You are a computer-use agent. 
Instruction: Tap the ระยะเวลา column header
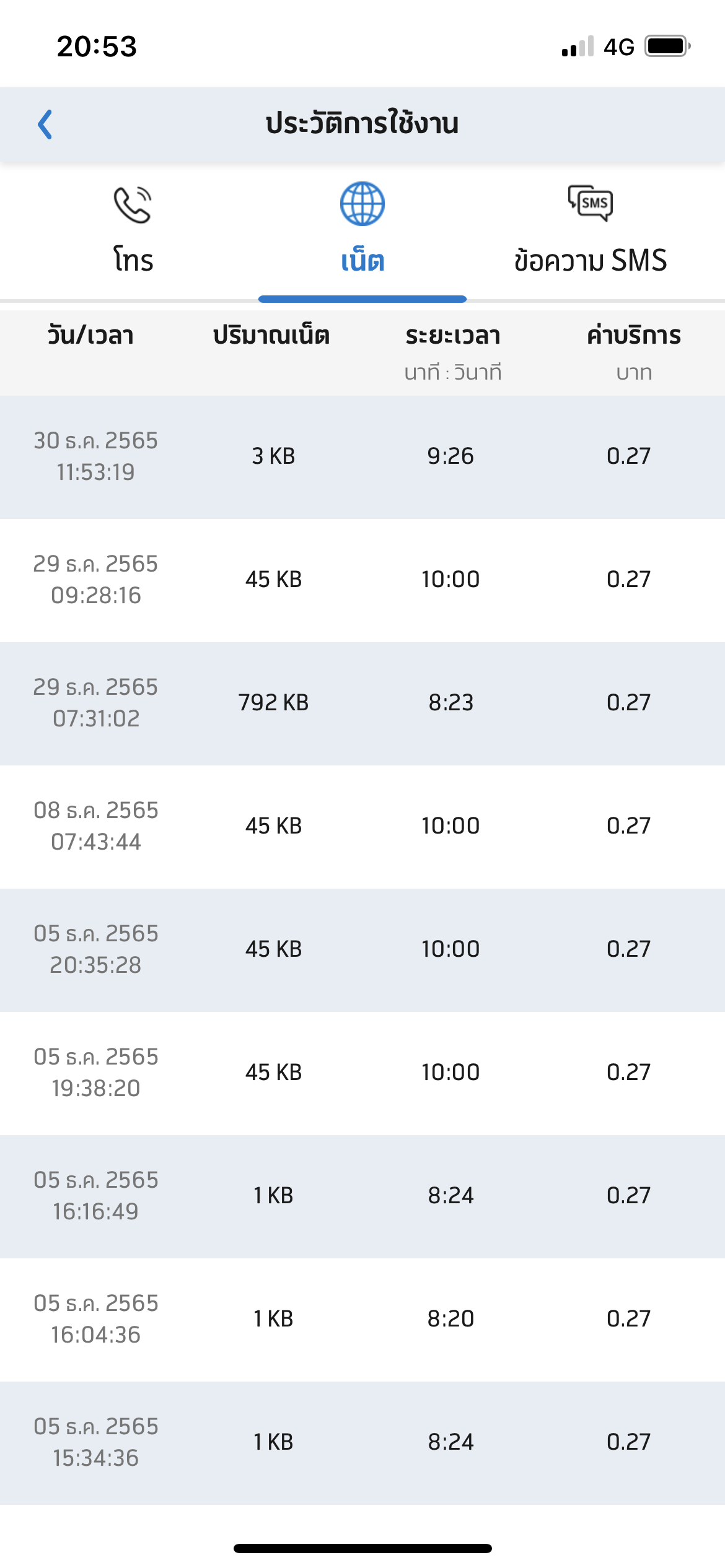tap(452, 336)
